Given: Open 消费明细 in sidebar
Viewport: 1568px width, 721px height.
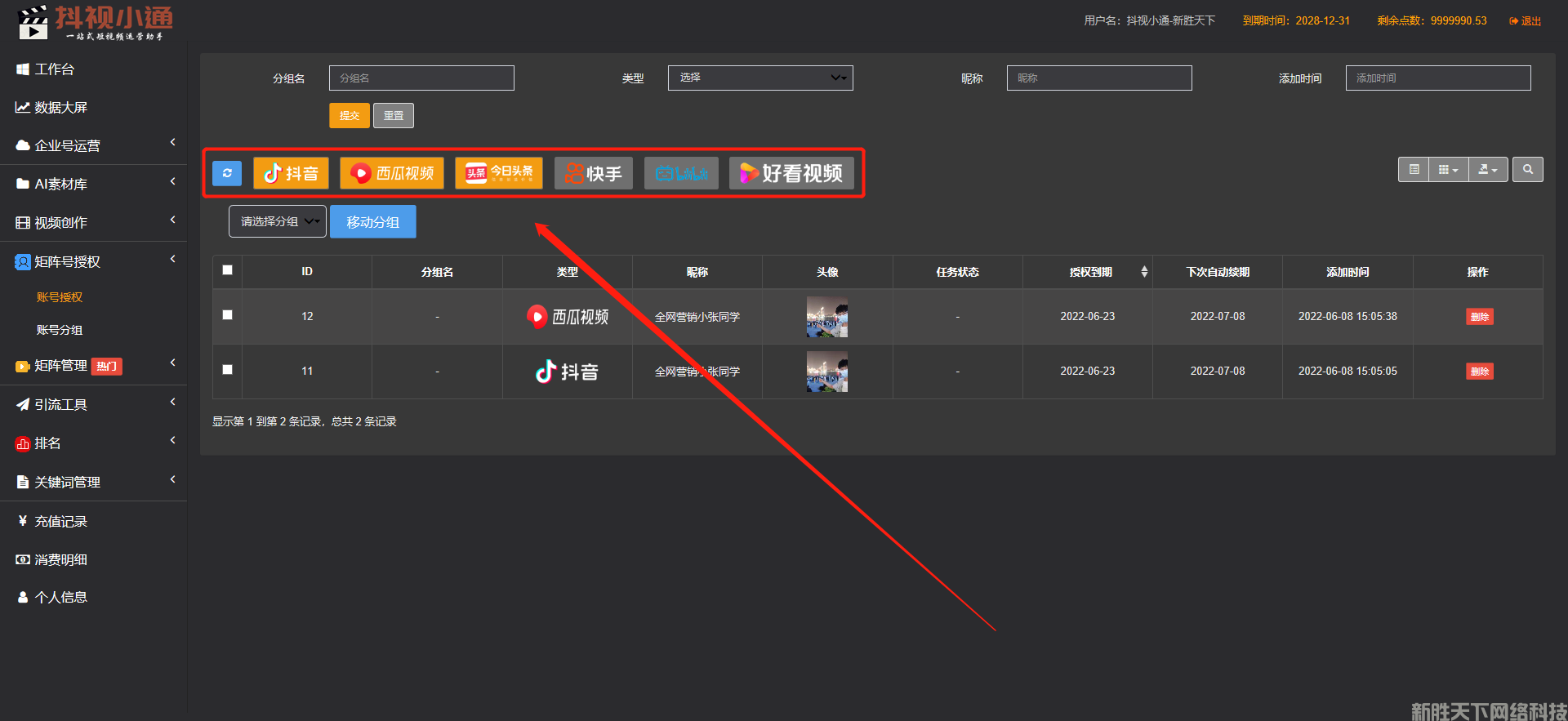Looking at the screenshot, I should pos(93,560).
